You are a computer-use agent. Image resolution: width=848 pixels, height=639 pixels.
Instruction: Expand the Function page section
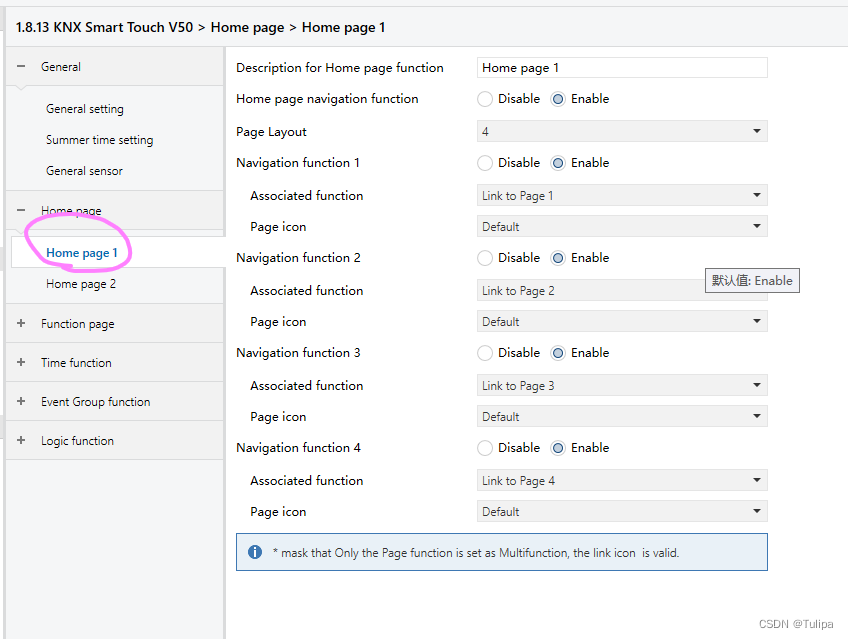tap(21, 323)
